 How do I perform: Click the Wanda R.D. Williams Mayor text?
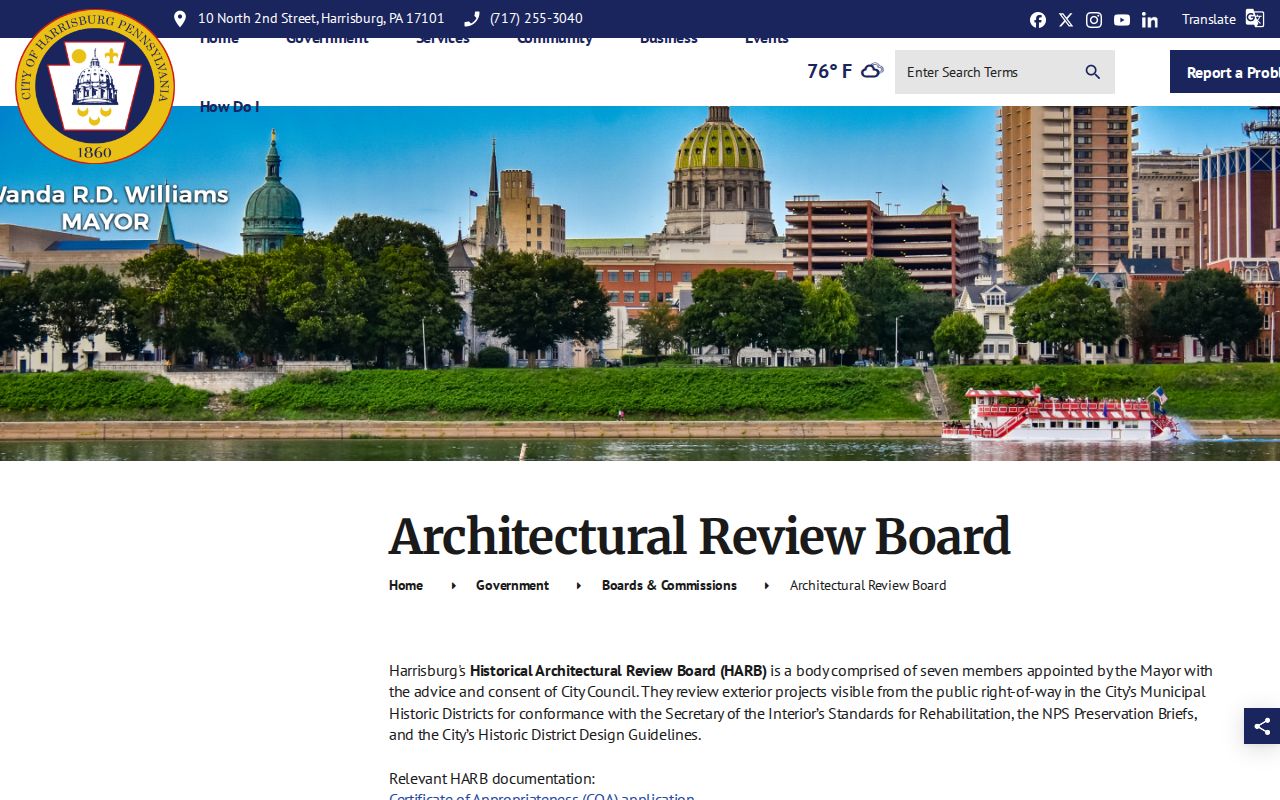click(x=112, y=208)
